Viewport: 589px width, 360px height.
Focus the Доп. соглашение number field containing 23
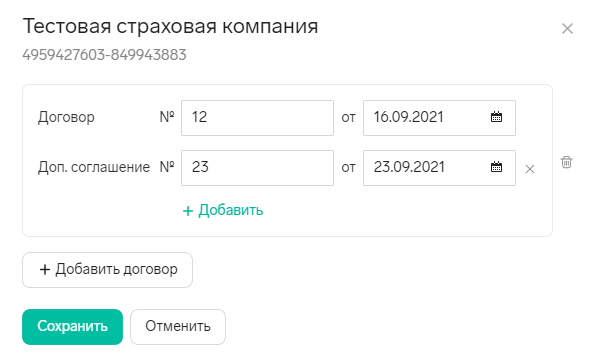pos(257,168)
